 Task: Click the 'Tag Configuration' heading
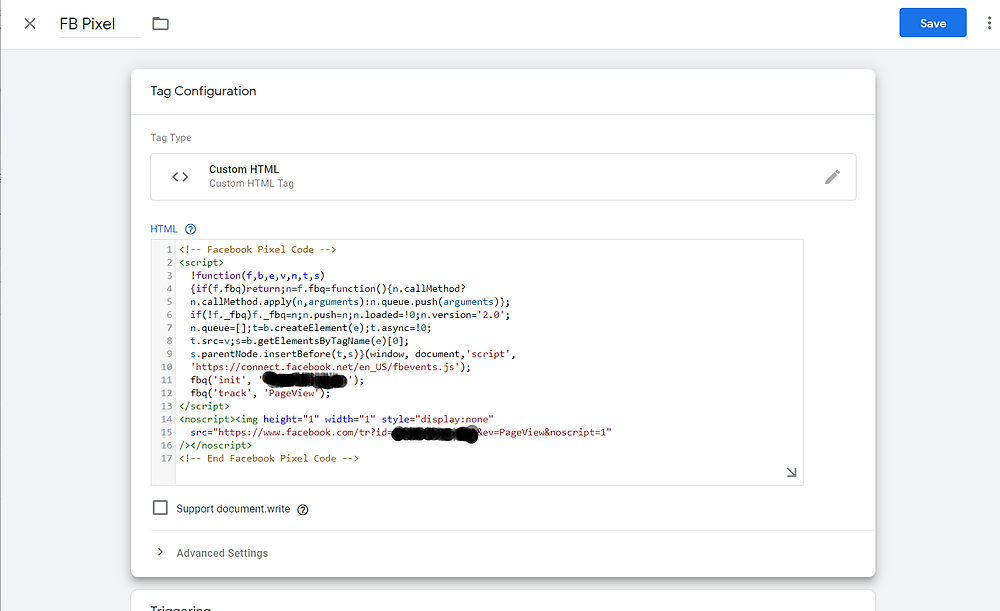pos(203,91)
